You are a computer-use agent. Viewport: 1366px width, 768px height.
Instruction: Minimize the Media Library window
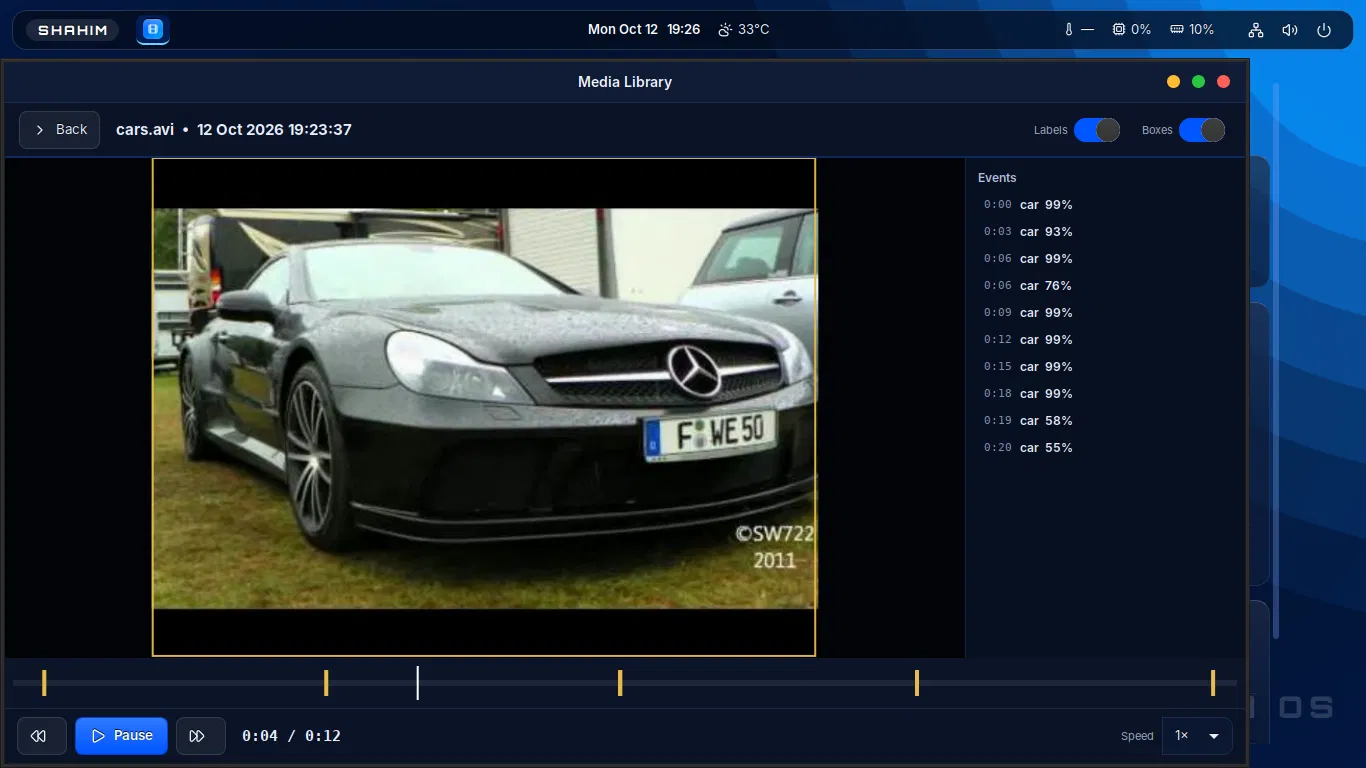tap(1173, 82)
